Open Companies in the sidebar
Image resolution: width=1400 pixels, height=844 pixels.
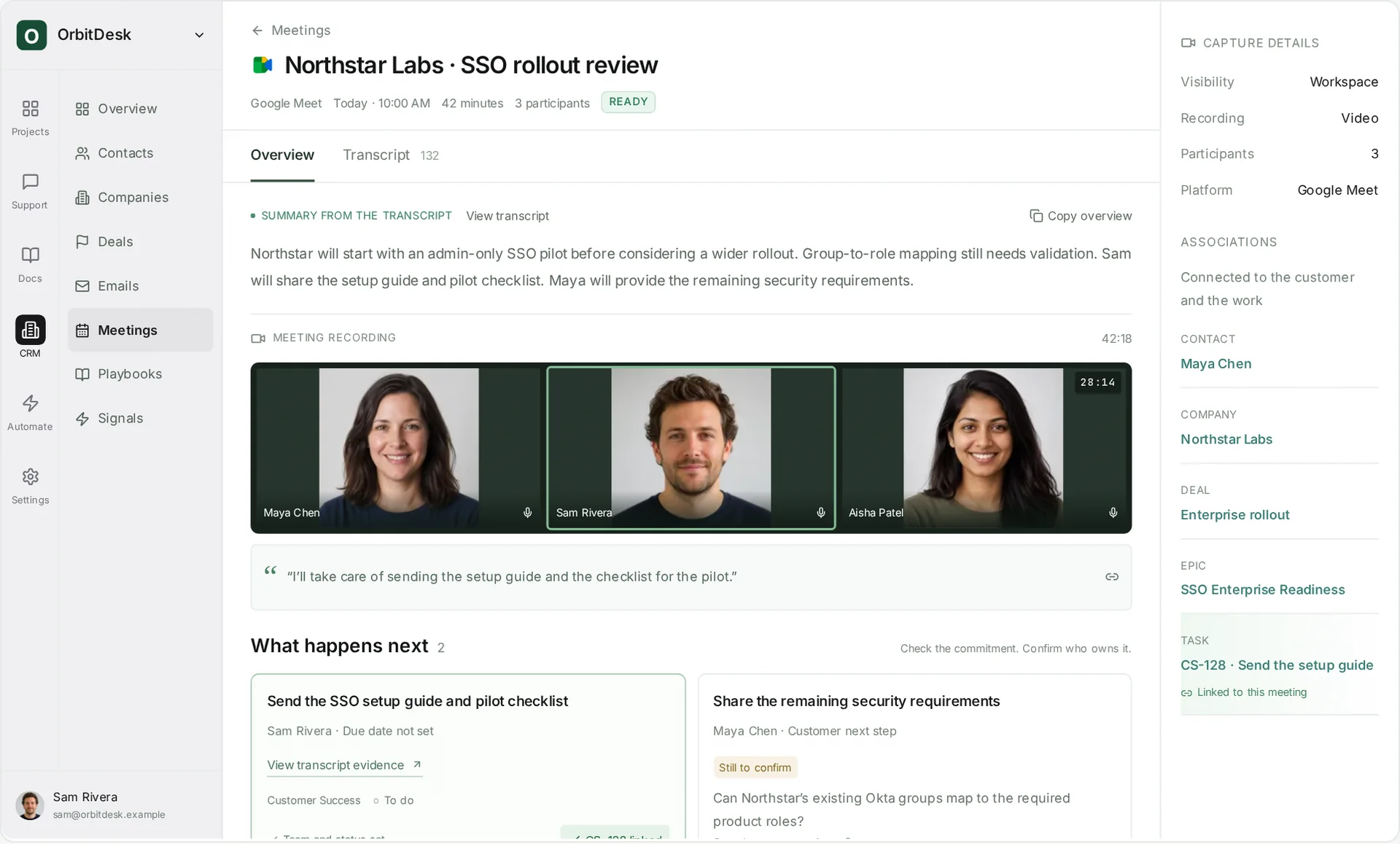coord(140,198)
